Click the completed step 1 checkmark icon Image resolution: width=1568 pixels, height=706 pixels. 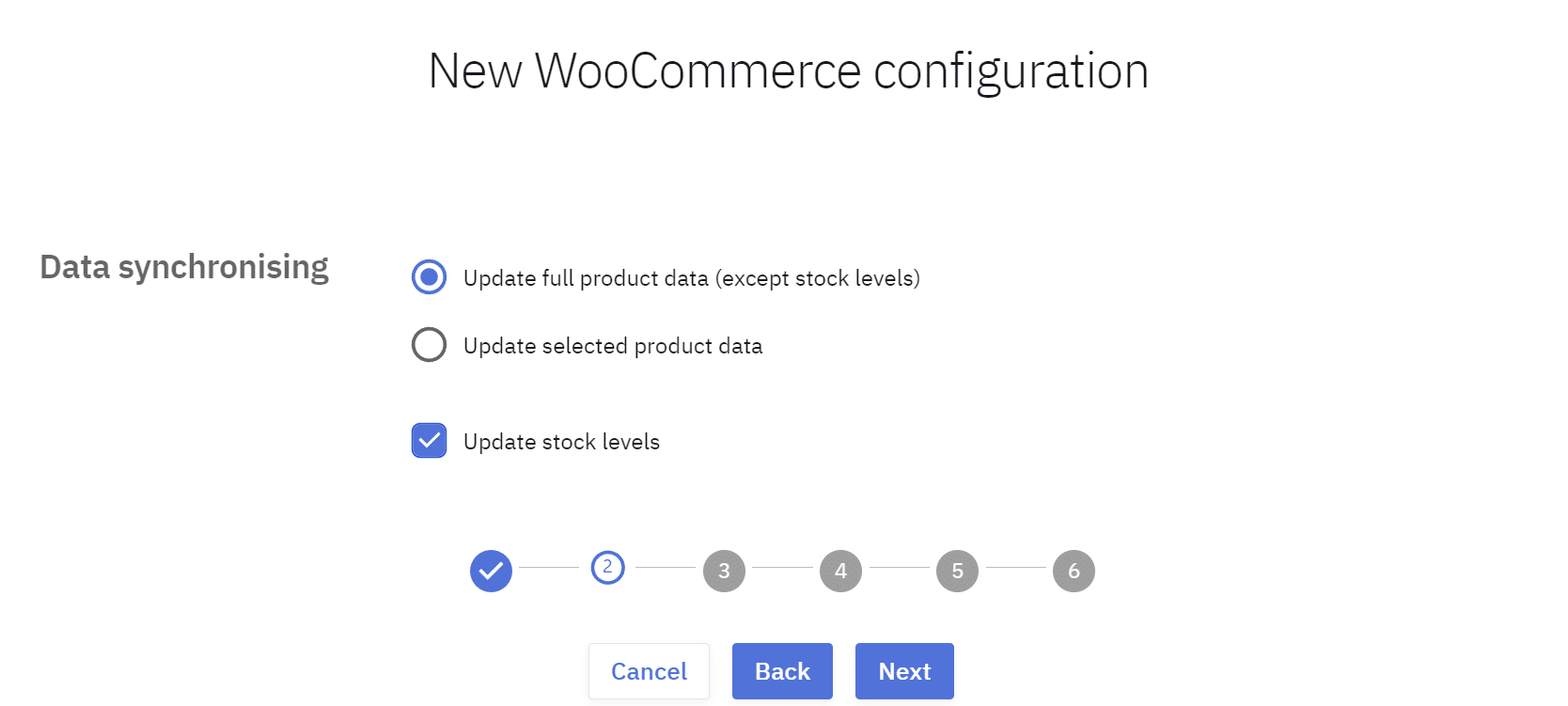pyautogui.click(x=491, y=571)
